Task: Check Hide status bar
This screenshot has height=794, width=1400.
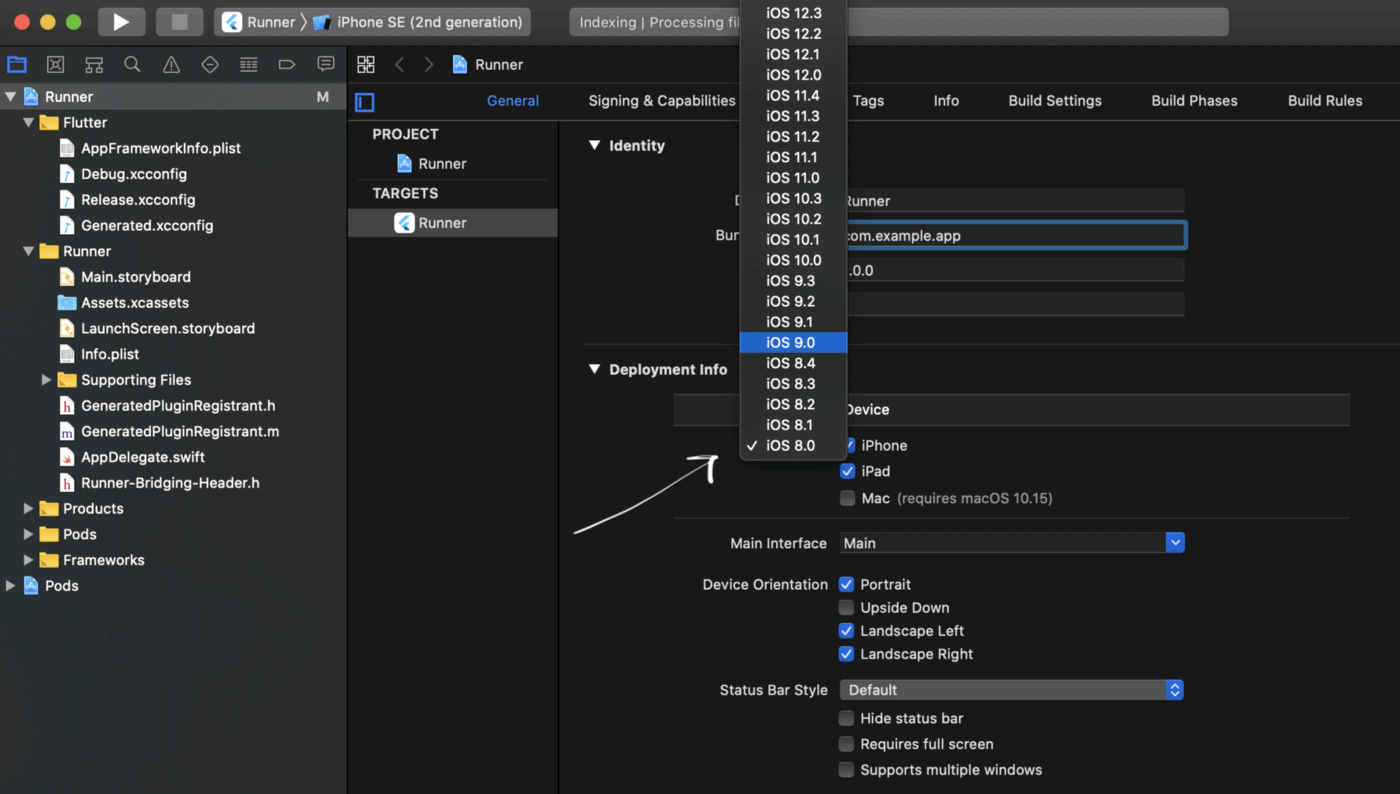Action: click(x=847, y=718)
